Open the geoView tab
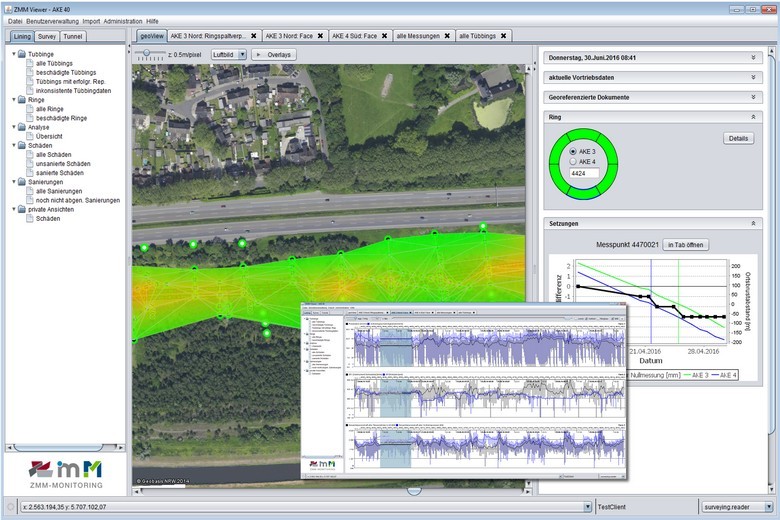 (x=152, y=36)
